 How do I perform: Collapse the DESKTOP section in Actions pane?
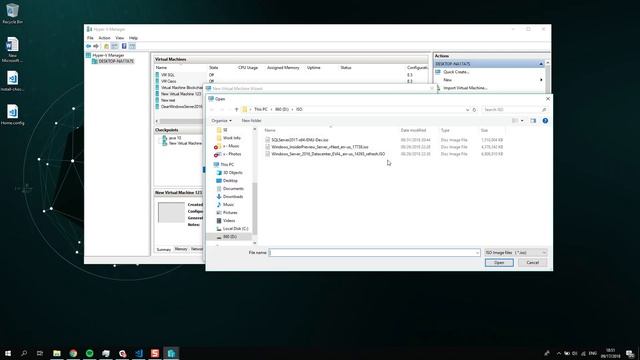[541, 64]
